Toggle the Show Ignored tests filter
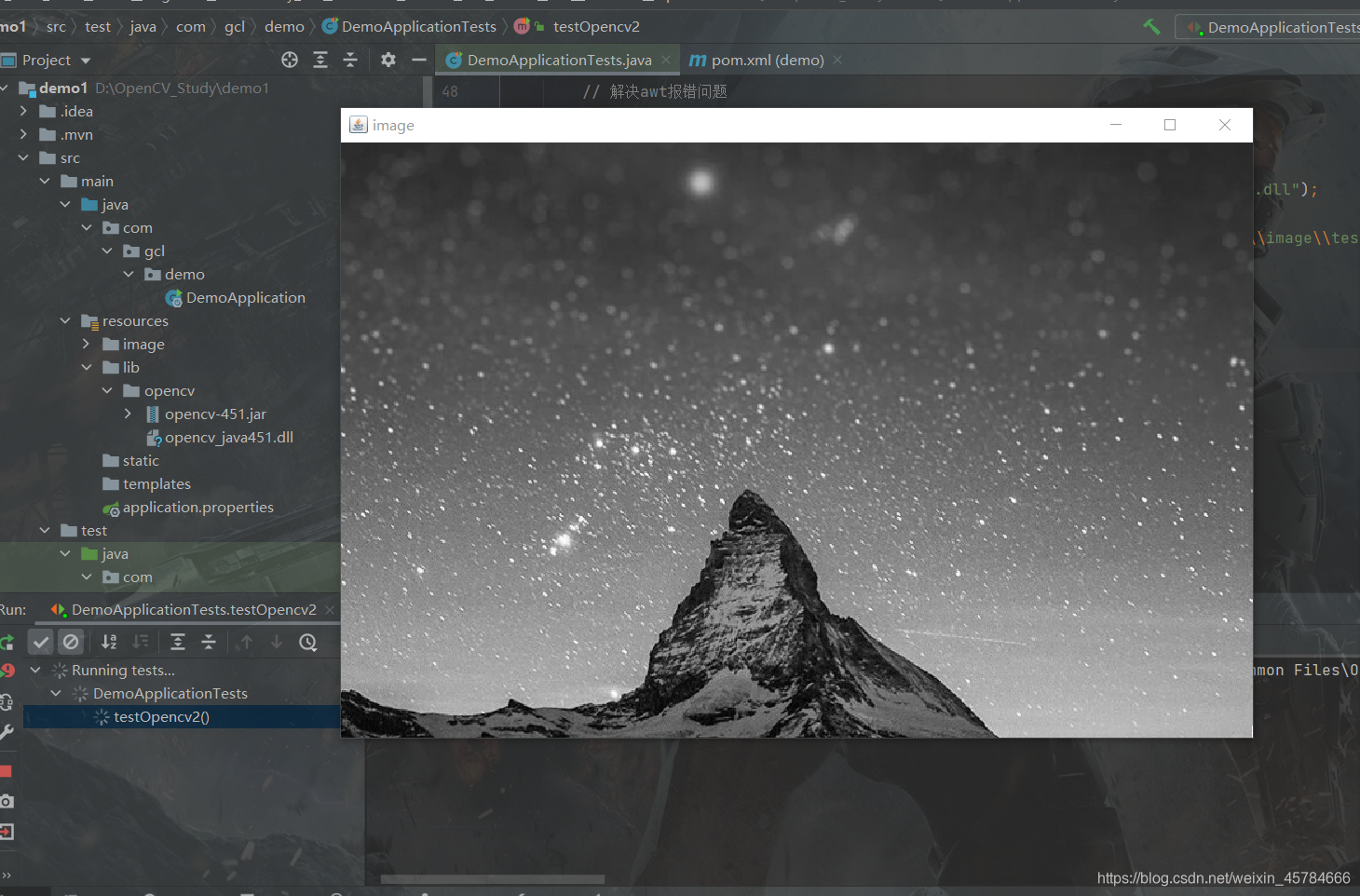 71,642
